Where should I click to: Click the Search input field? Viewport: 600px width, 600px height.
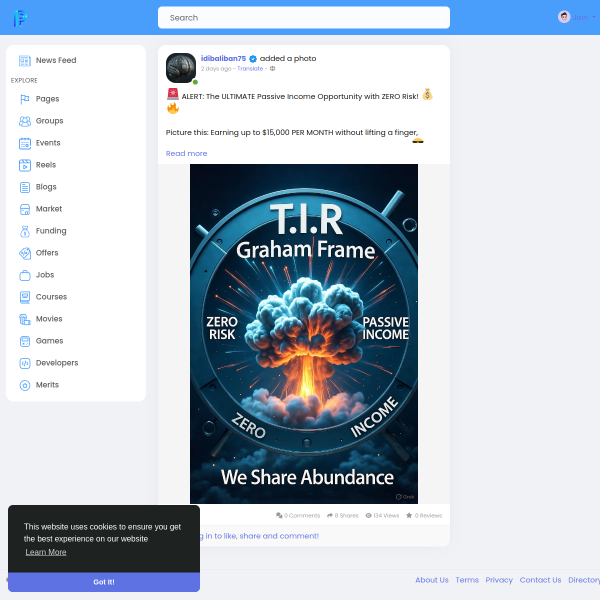point(303,18)
